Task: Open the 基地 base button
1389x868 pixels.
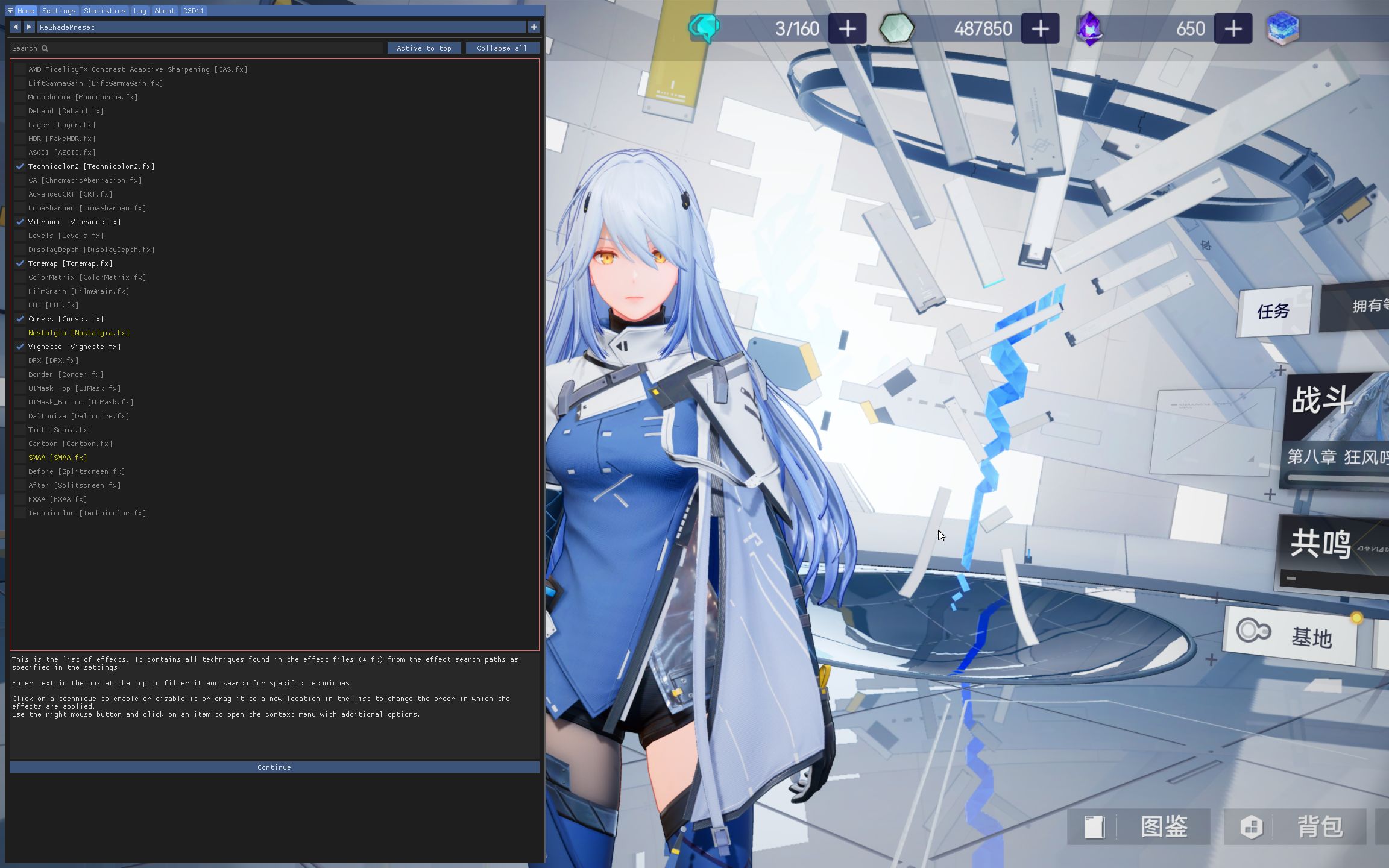Action: pos(1291,635)
